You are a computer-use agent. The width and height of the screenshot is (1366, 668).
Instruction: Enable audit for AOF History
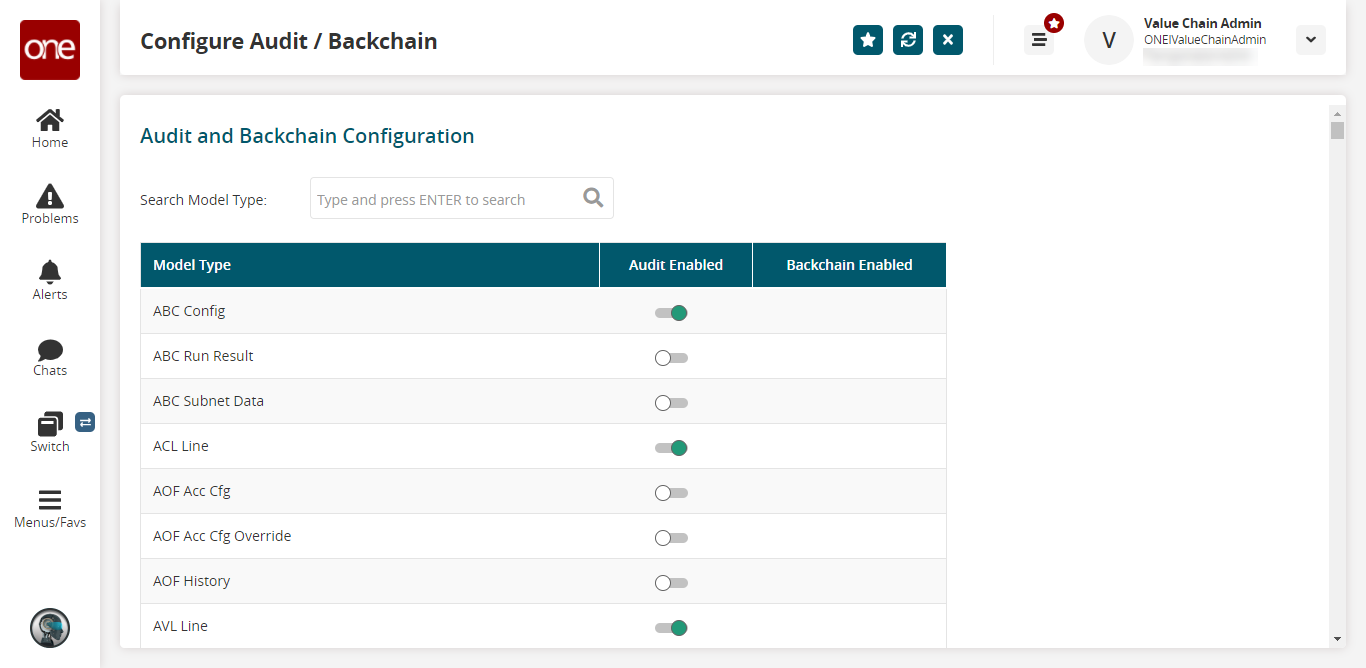[x=671, y=583]
